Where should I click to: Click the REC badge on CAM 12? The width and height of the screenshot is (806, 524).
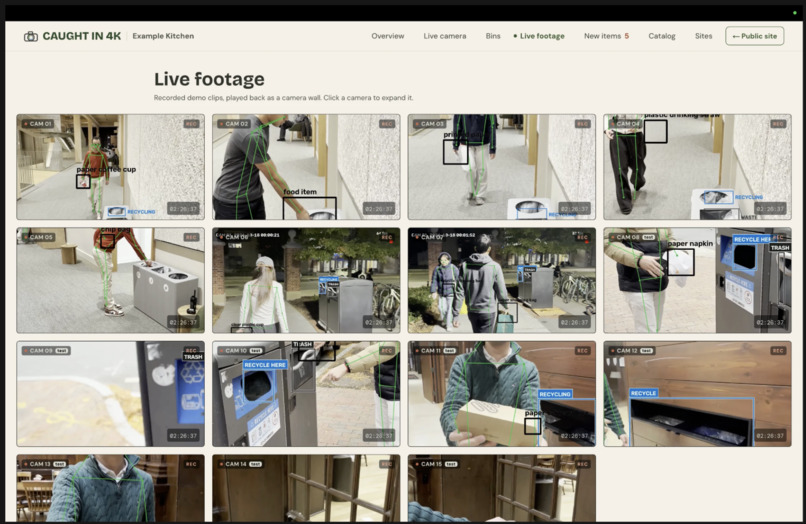(778, 351)
